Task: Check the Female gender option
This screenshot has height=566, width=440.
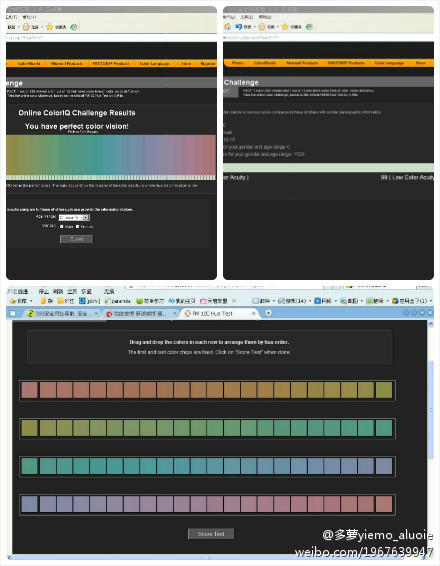Action: (x=77, y=226)
